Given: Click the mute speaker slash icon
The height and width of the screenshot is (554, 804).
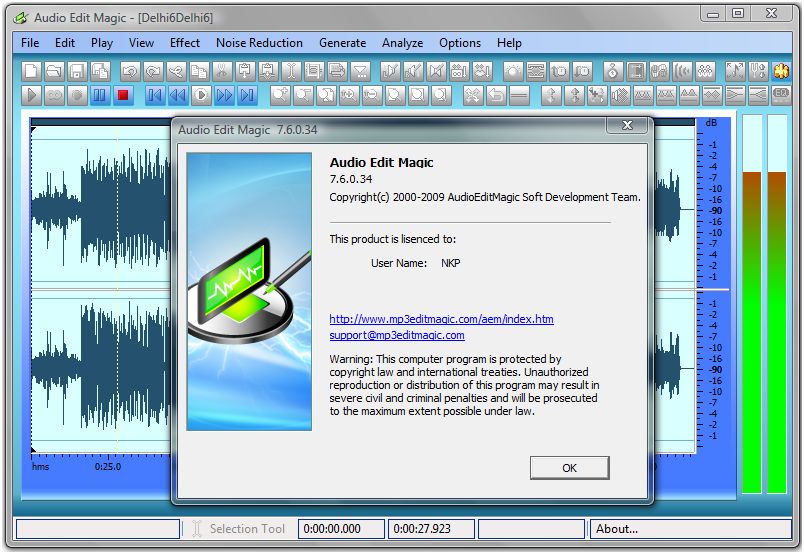Looking at the screenshot, I should (436, 71).
